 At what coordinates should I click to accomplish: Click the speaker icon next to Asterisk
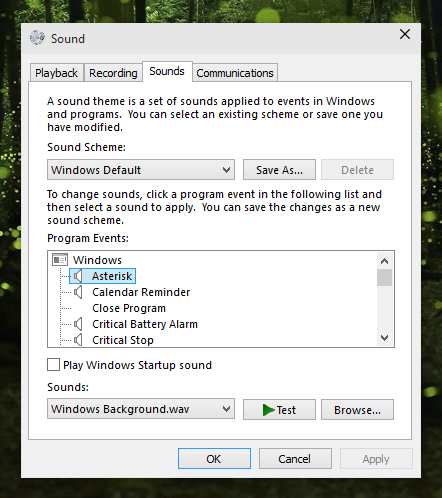78,276
